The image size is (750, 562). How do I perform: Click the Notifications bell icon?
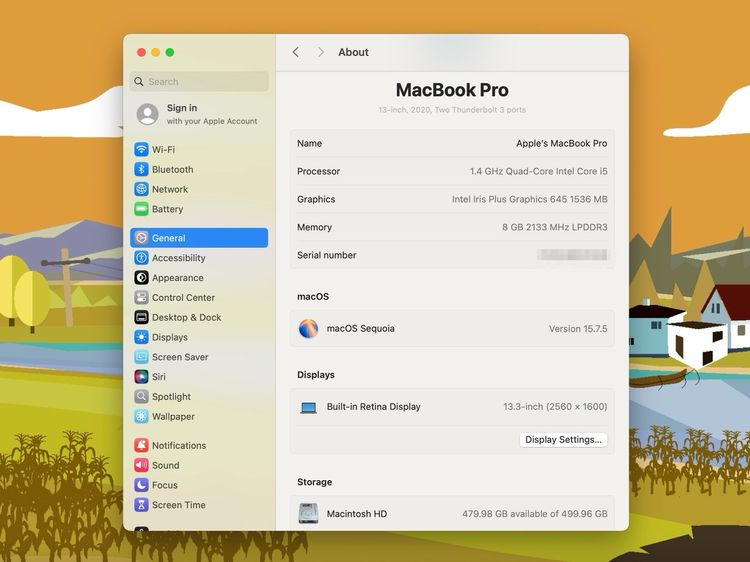(141, 445)
